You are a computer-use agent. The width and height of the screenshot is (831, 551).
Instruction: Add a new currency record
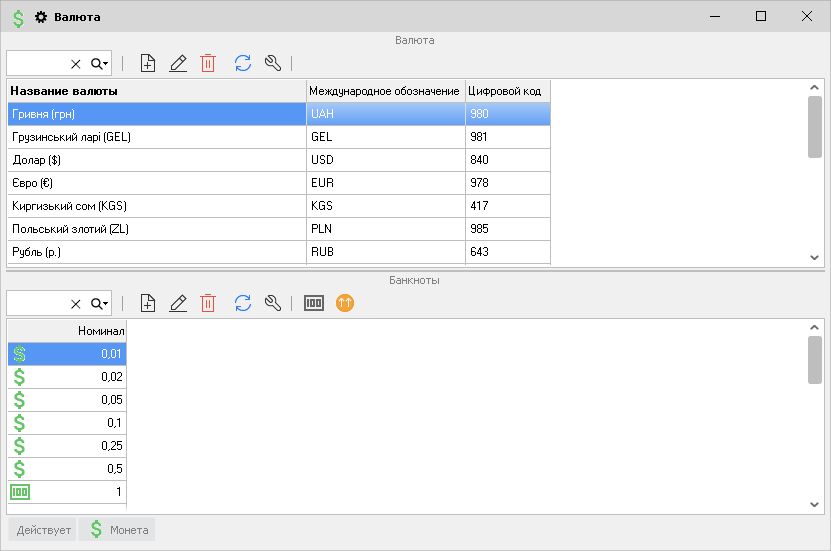148,63
